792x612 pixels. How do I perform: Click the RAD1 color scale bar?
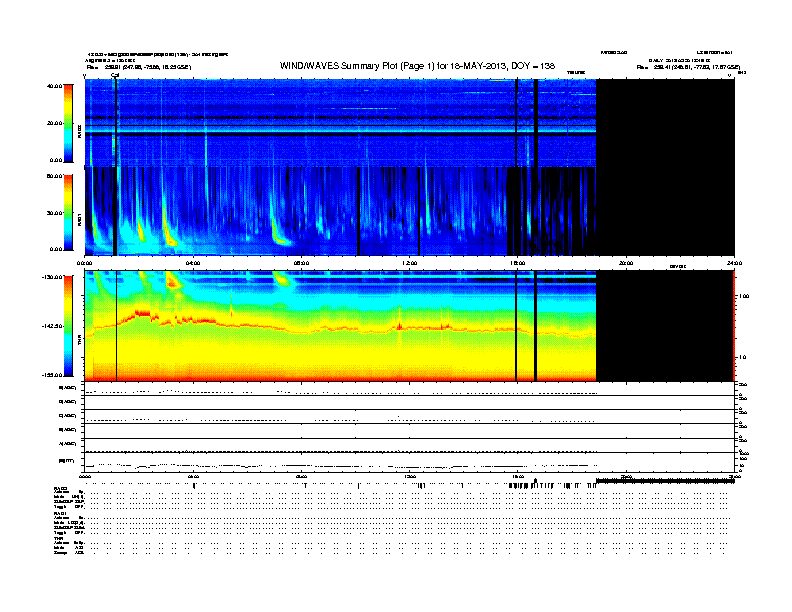point(68,212)
